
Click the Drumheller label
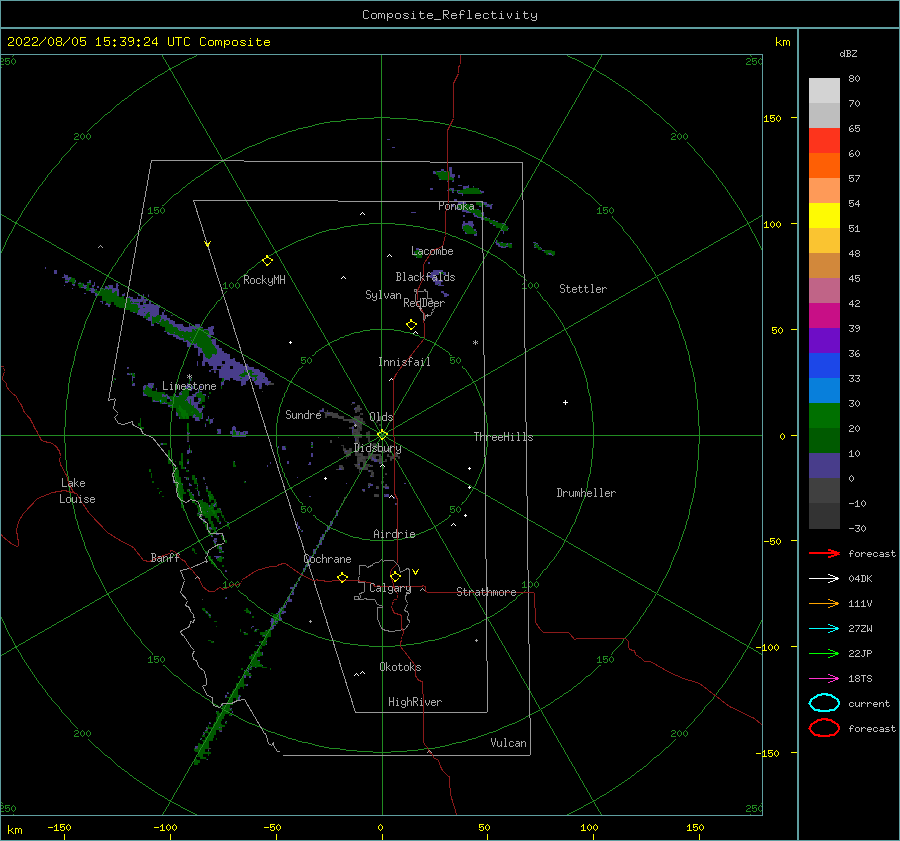tap(586, 493)
